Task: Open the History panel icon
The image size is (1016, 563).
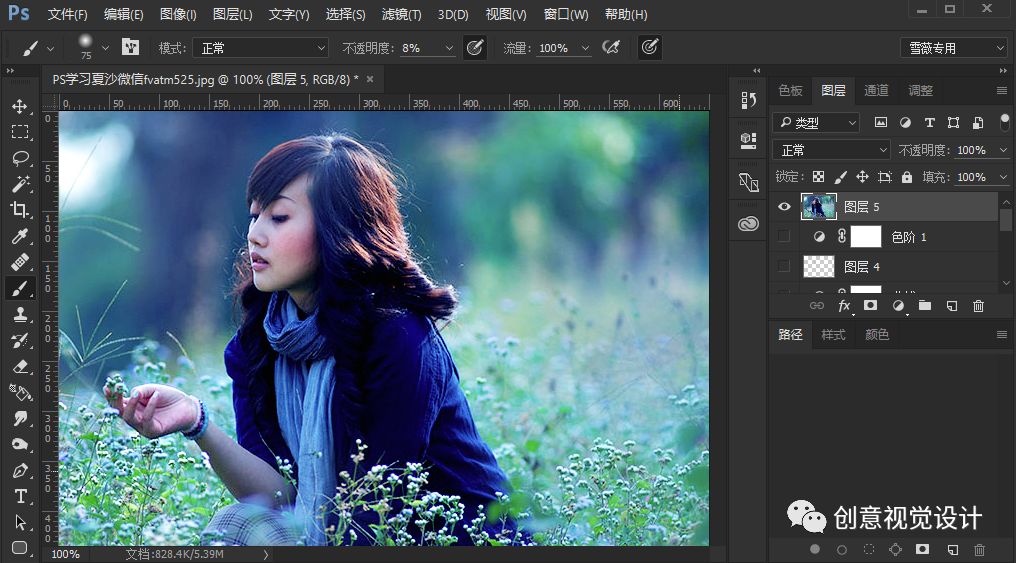Action: click(748, 100)
